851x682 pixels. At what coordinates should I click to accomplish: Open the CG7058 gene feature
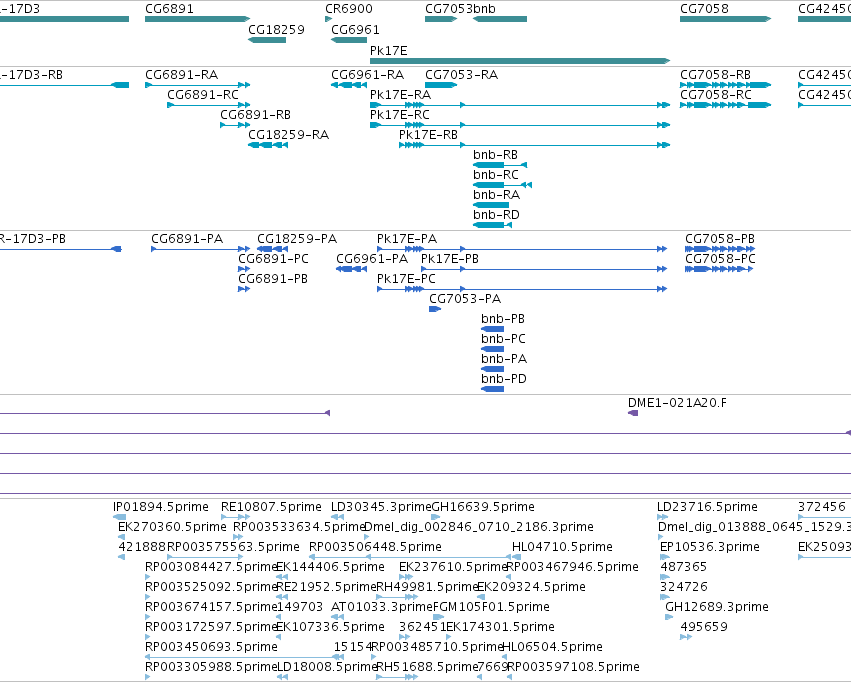pyautogui.click(x=725, y=19)
